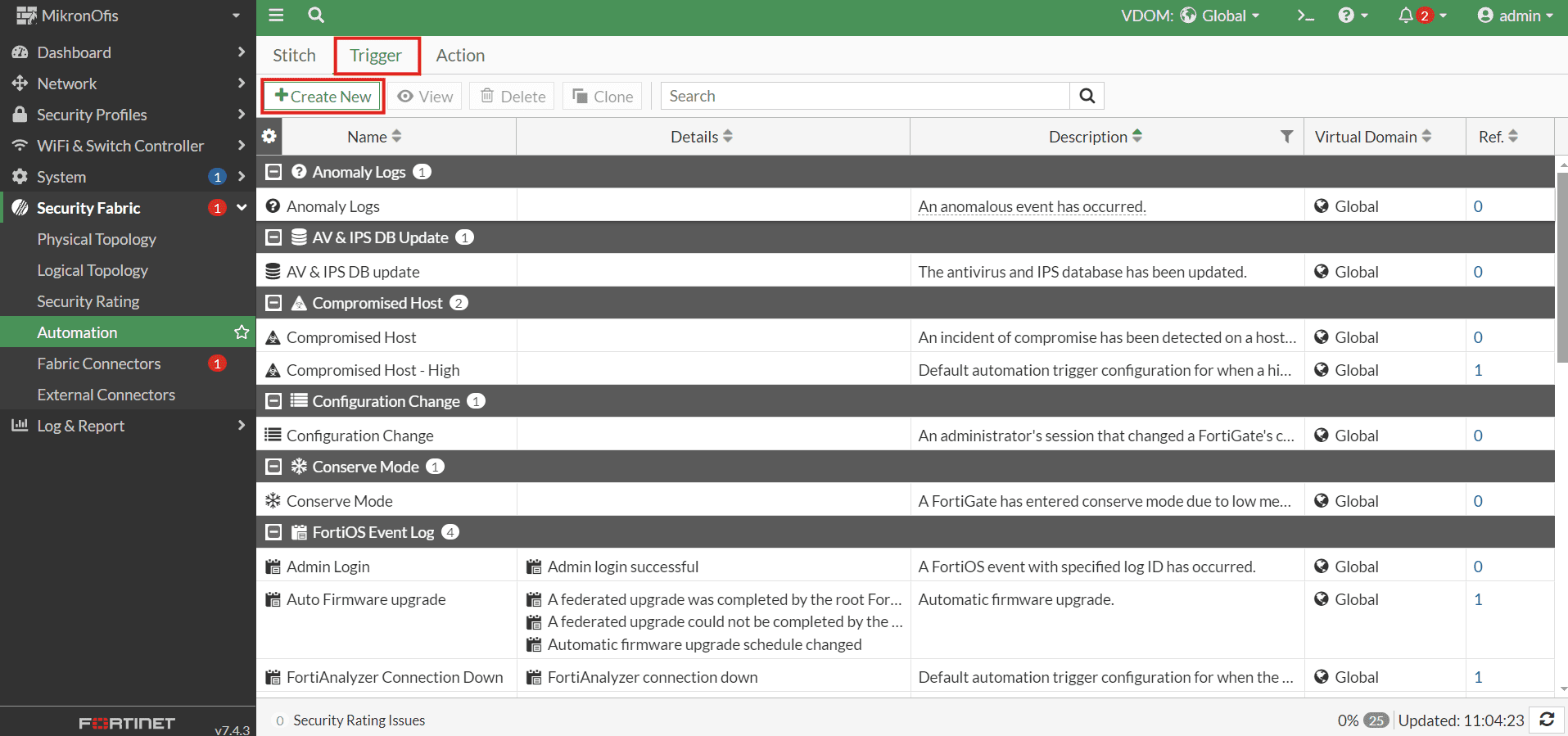Expand the Security Profiles menu

tap(241, 115)
